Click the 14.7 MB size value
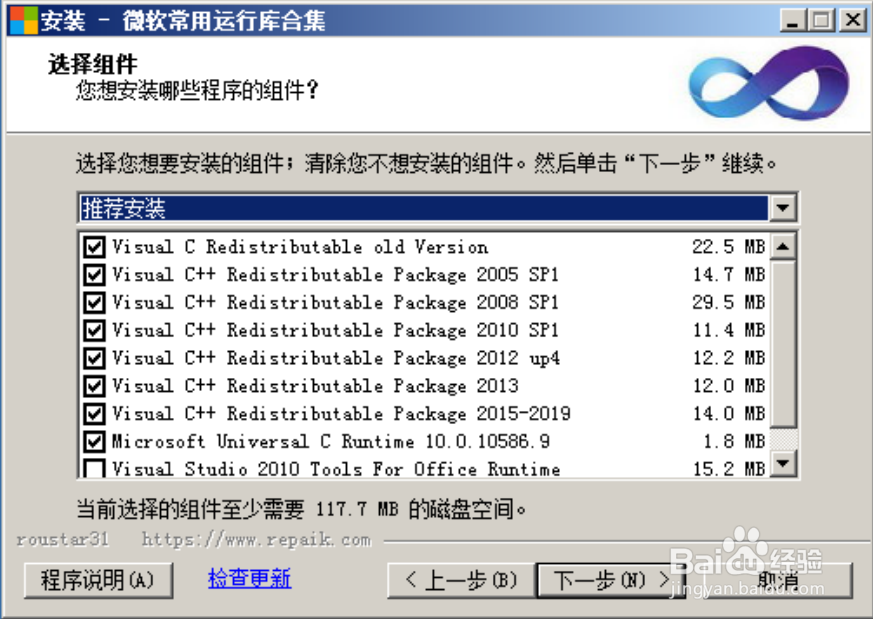This screenshot has height=619, width=873. pyautogui.click(x=729, y=274)
